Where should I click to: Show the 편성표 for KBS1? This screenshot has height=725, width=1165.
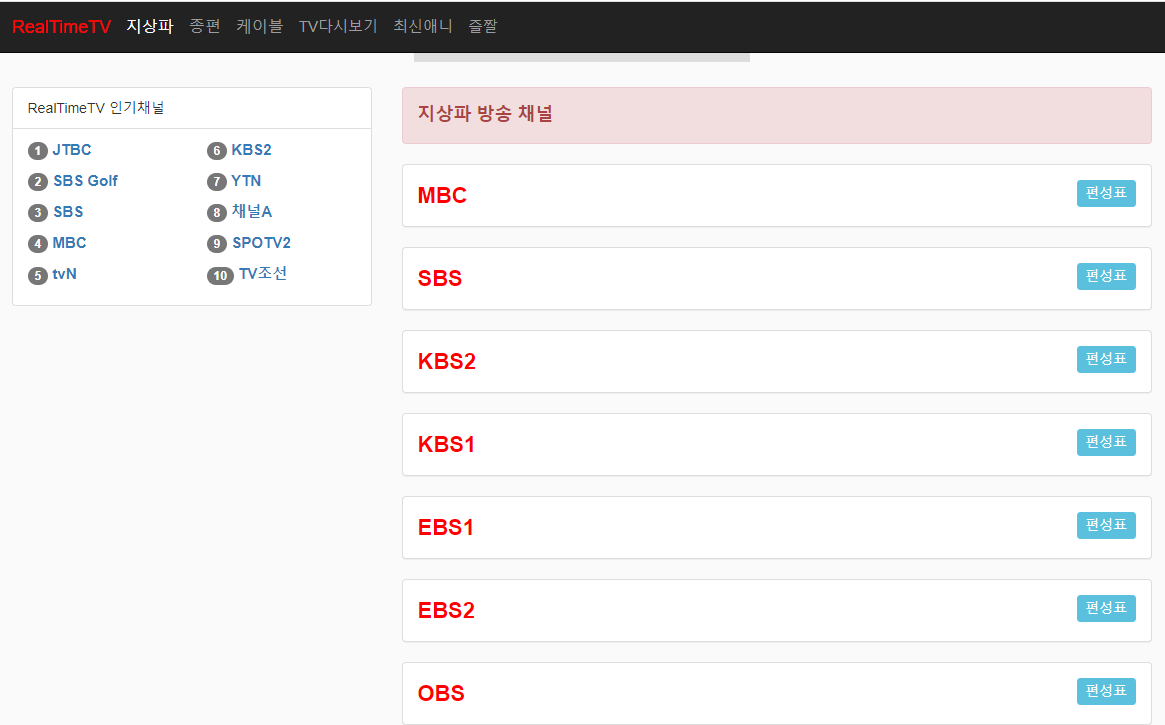[1106, 442]
